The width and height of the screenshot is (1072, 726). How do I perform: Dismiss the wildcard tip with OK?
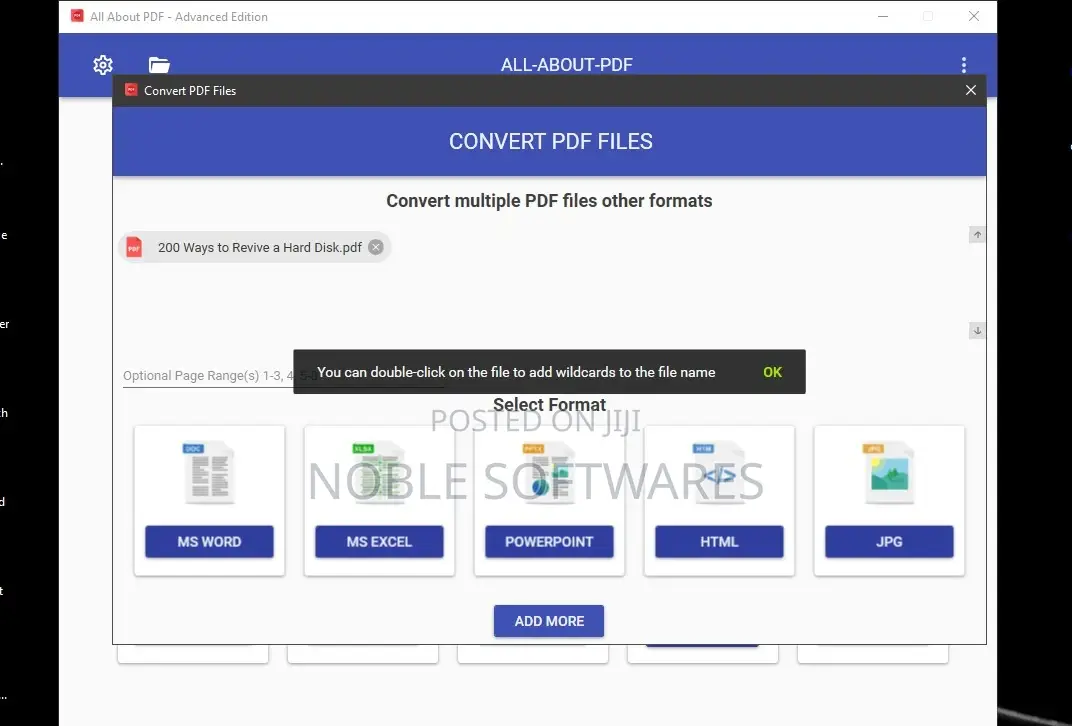[x=773, y=372]
